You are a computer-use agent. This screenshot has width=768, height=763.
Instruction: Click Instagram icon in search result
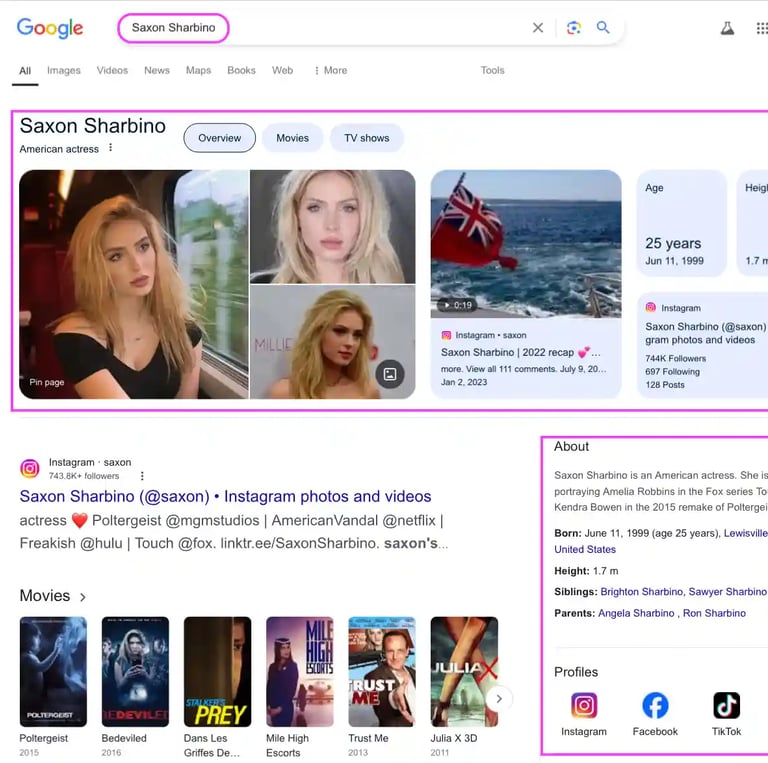point(29,468)
